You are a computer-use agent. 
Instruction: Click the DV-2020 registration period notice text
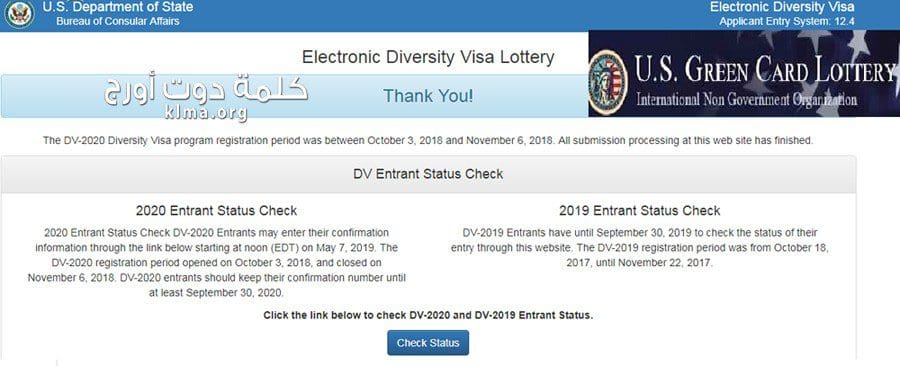[x=428, y=140]
